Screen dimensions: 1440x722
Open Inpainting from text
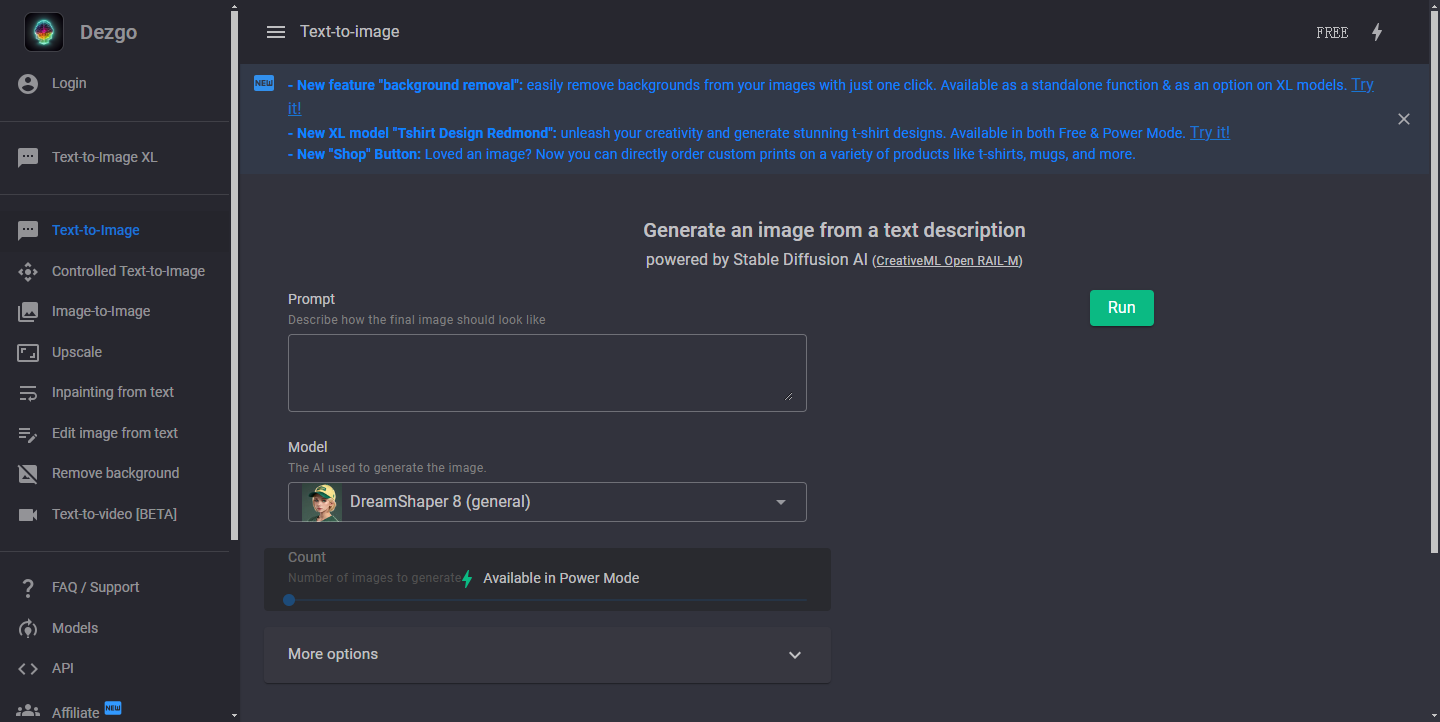(x=113, y=392)
